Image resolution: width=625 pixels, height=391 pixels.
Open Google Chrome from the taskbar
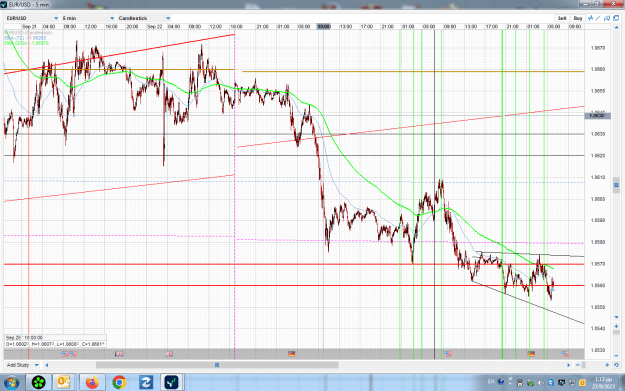click(x=119, y=382)
